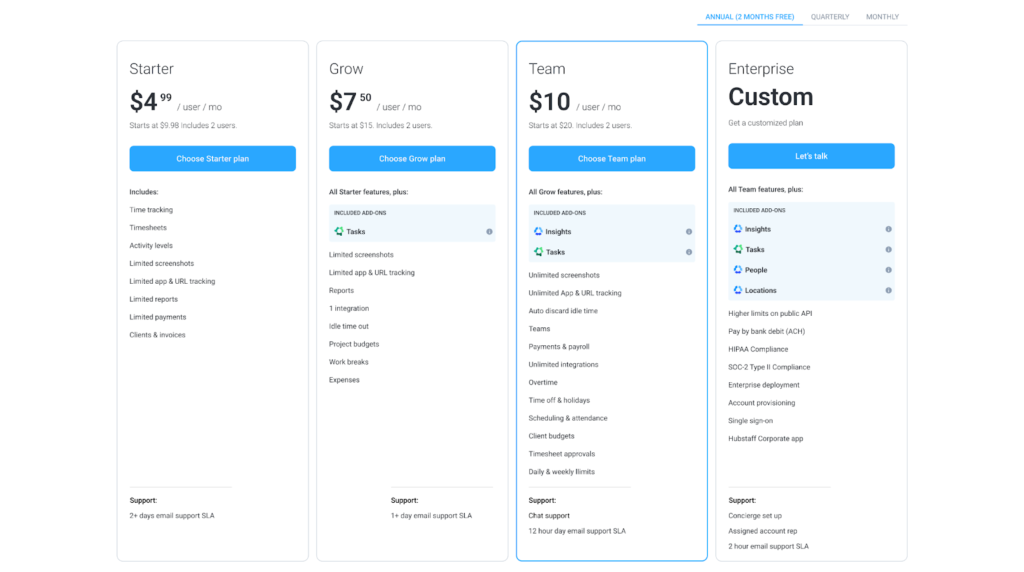Image resolution: width=1024 pixels, height=572 pixels.
Task: Click the People add-on icon in Enterprise plan
Action: click(738, 270)
